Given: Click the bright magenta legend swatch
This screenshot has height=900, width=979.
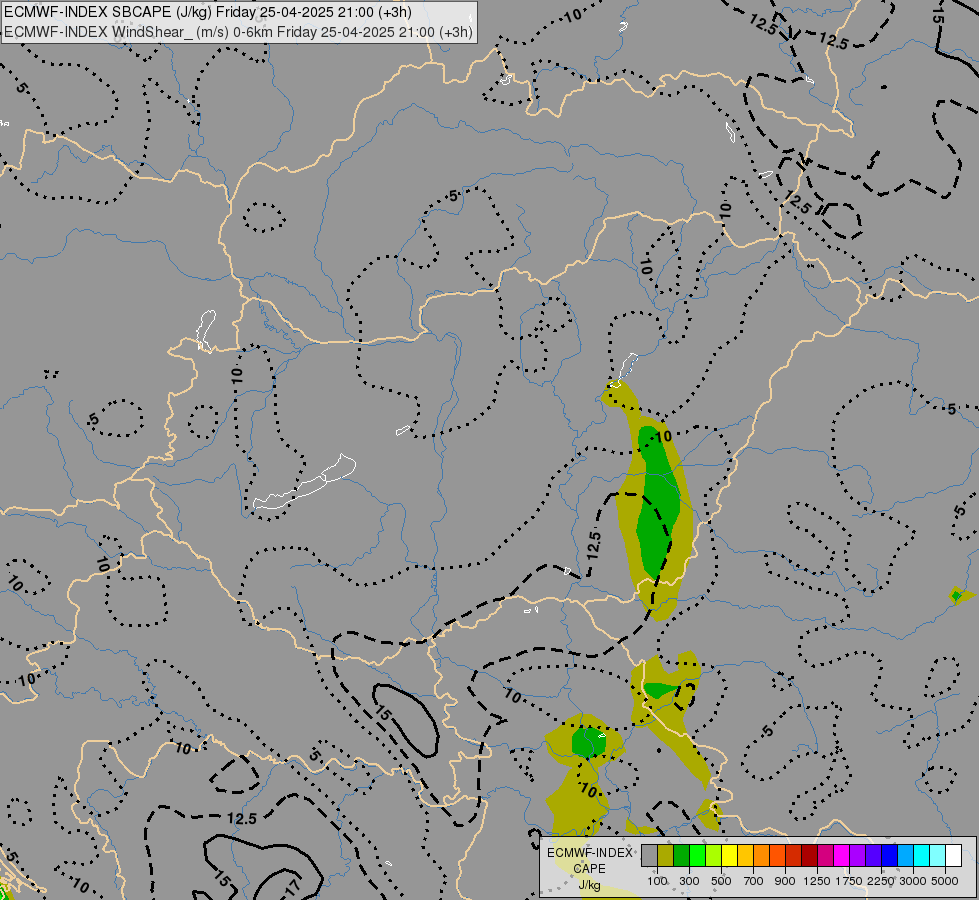Looking at the screenshot, I should (x=841, y=856).
